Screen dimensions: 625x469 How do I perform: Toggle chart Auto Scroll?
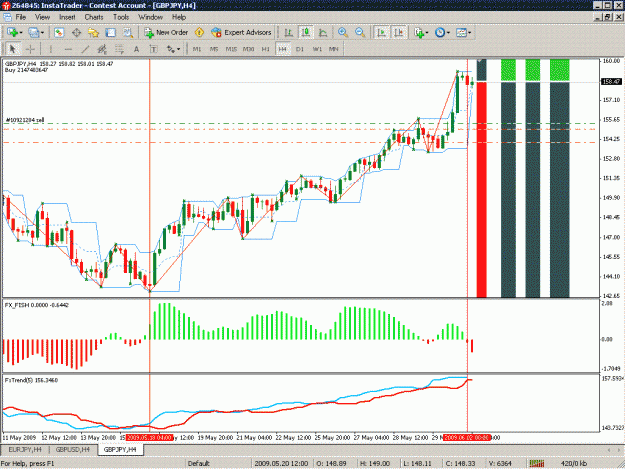click(x=381, y=33)
